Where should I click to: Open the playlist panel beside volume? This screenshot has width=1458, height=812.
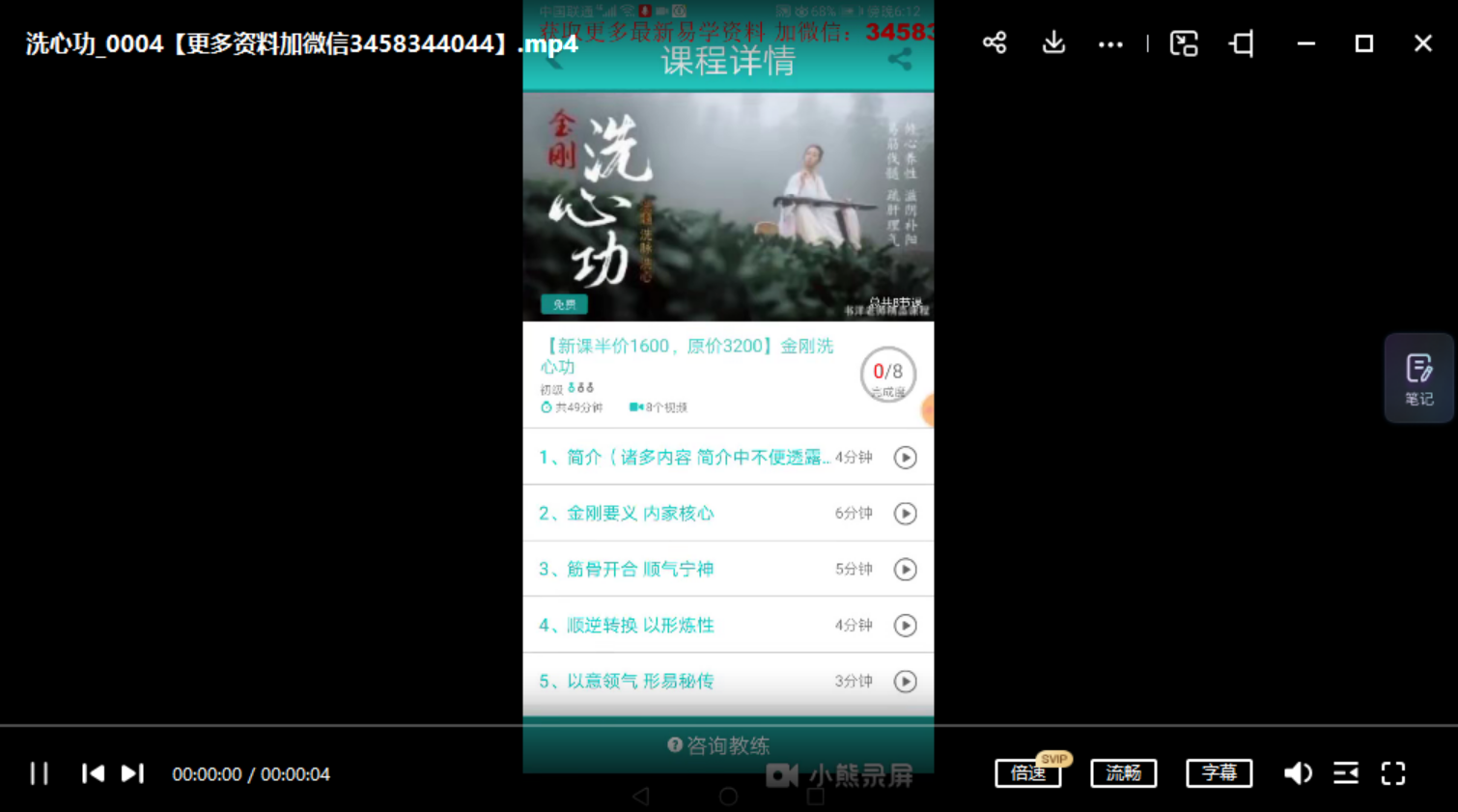click(x=1346, y=772)
